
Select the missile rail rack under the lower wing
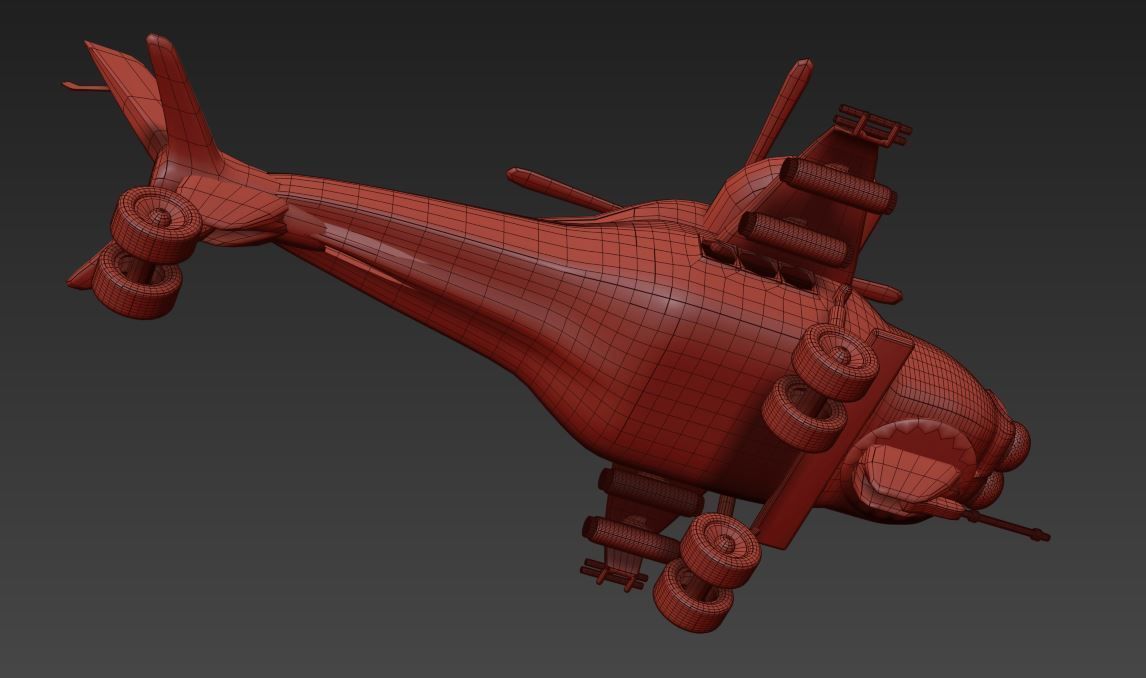pyautogui.click(x=612, y=574)
